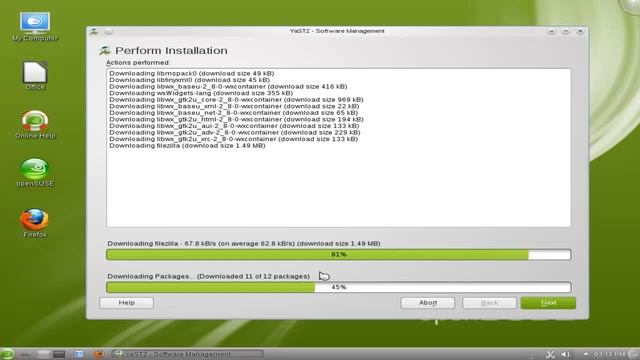Click the taskbar clock
Image resolution: width=640 pixels, height=360 pixels.
[609, 354]
